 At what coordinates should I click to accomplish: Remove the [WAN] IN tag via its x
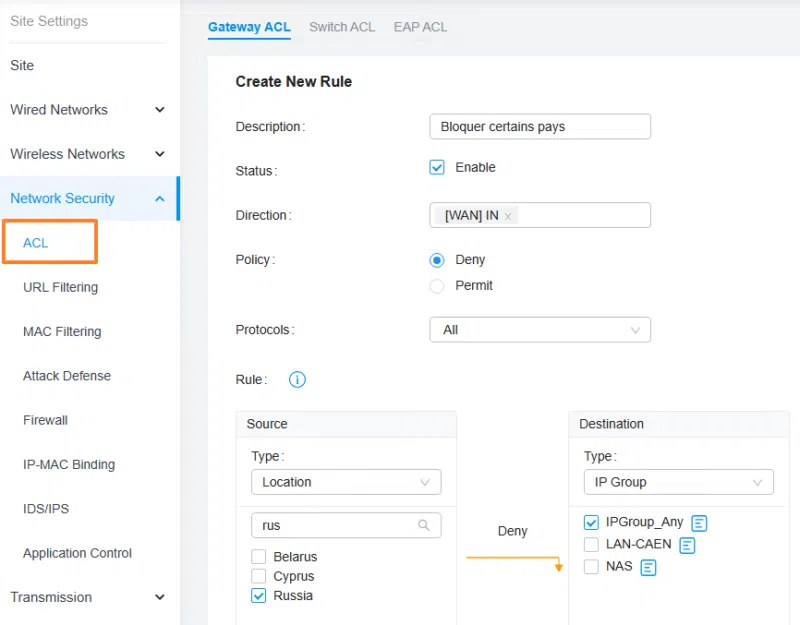tap(508, 215)
